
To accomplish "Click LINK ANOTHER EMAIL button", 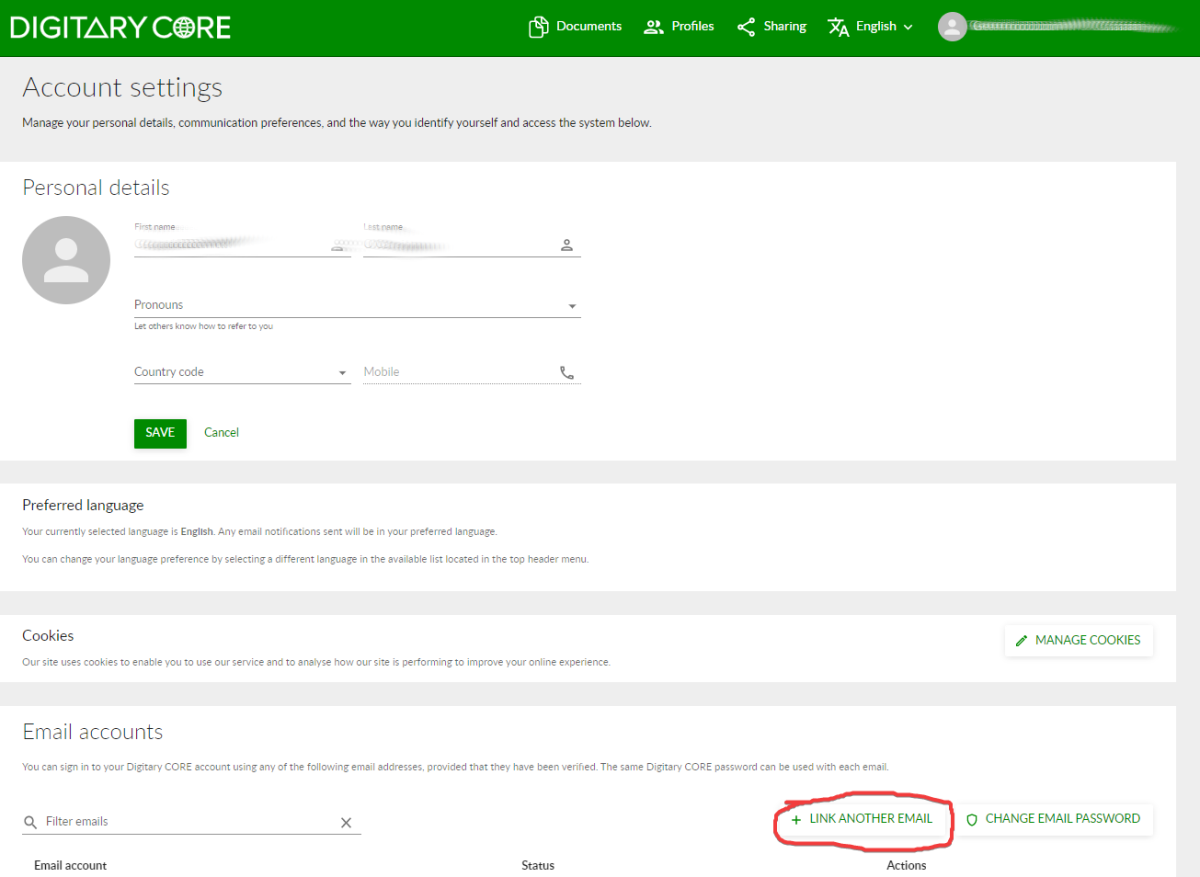I will tap(861, 819).
